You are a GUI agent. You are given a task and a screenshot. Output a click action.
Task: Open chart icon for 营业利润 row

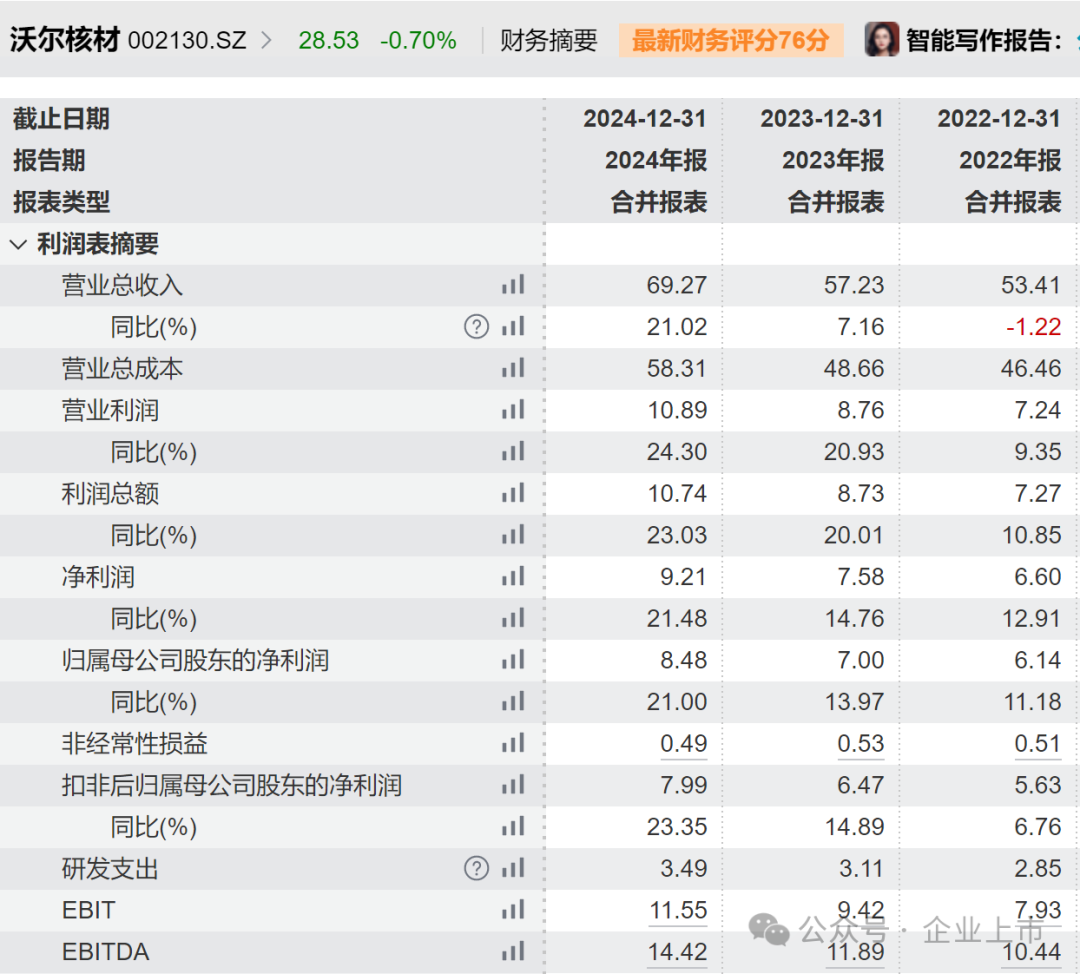click(513, 410)
